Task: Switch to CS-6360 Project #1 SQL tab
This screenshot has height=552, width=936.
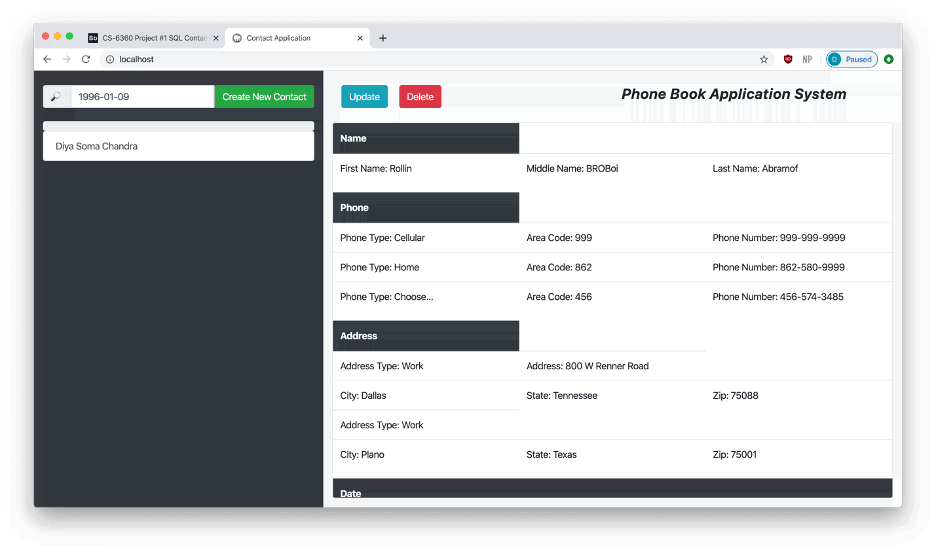Action: coord(150,38)
